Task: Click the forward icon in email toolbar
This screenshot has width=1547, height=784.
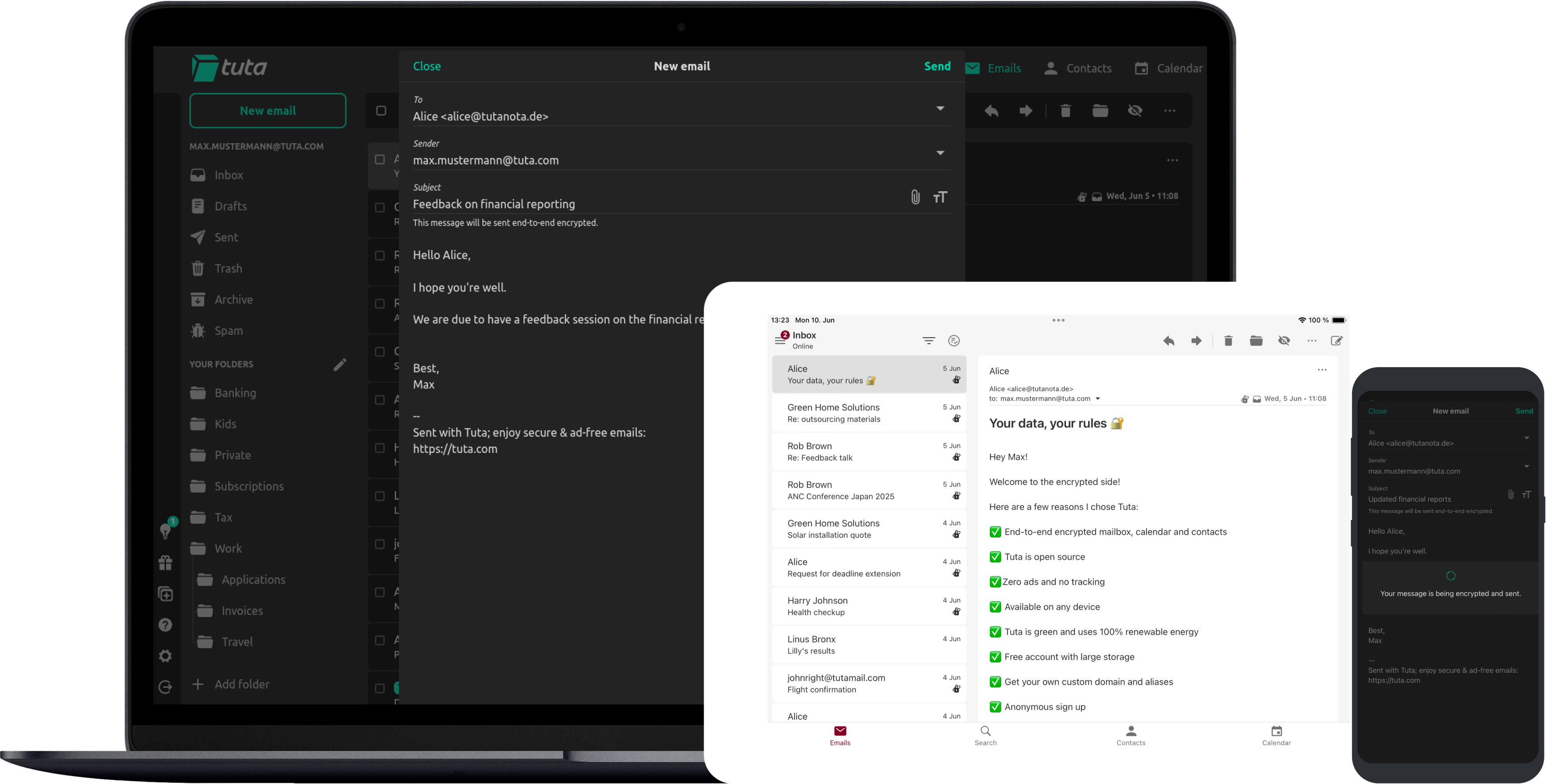Action: 1025,110
